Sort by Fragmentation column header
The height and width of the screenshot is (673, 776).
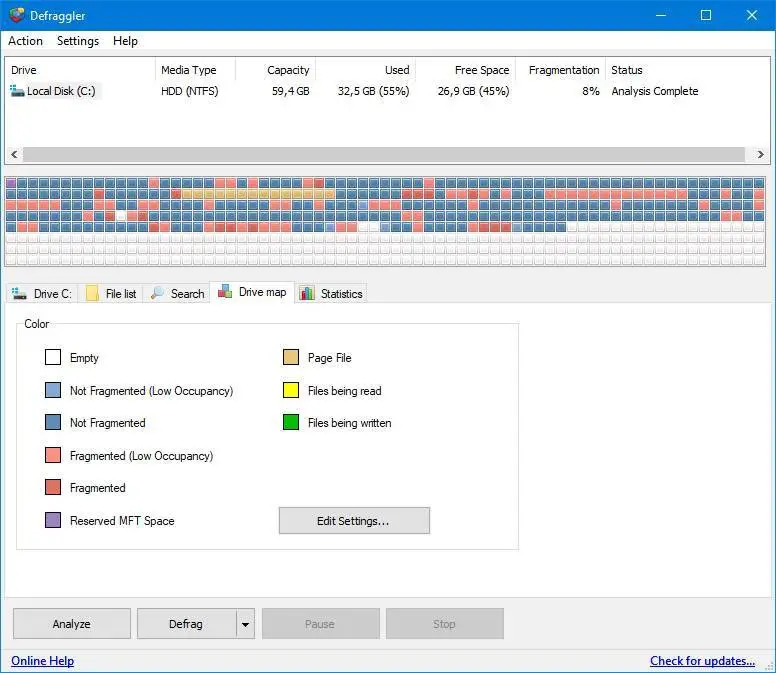point(561,70)
